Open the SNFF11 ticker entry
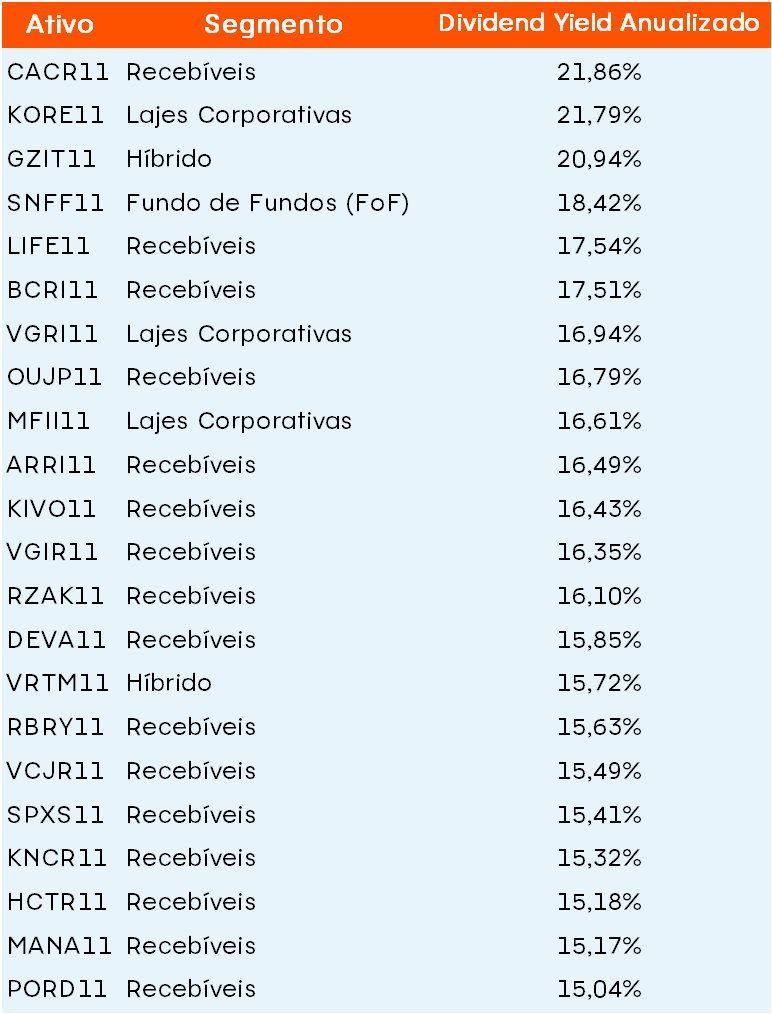 [x=56, y=203]
